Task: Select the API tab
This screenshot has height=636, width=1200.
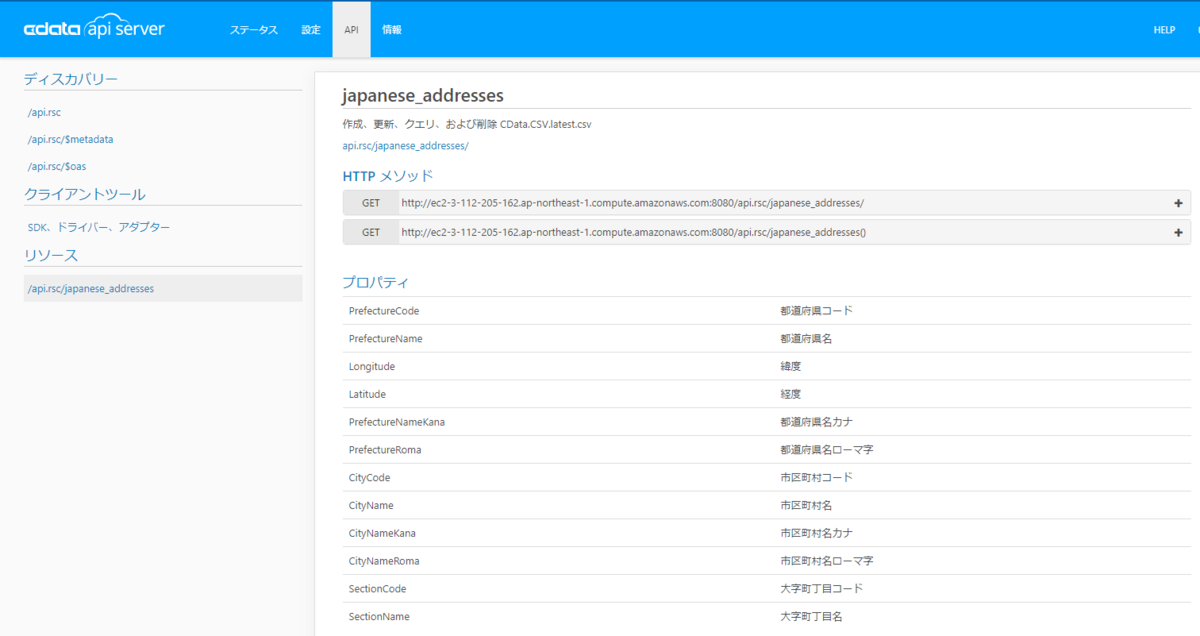Action: (351, 30)
